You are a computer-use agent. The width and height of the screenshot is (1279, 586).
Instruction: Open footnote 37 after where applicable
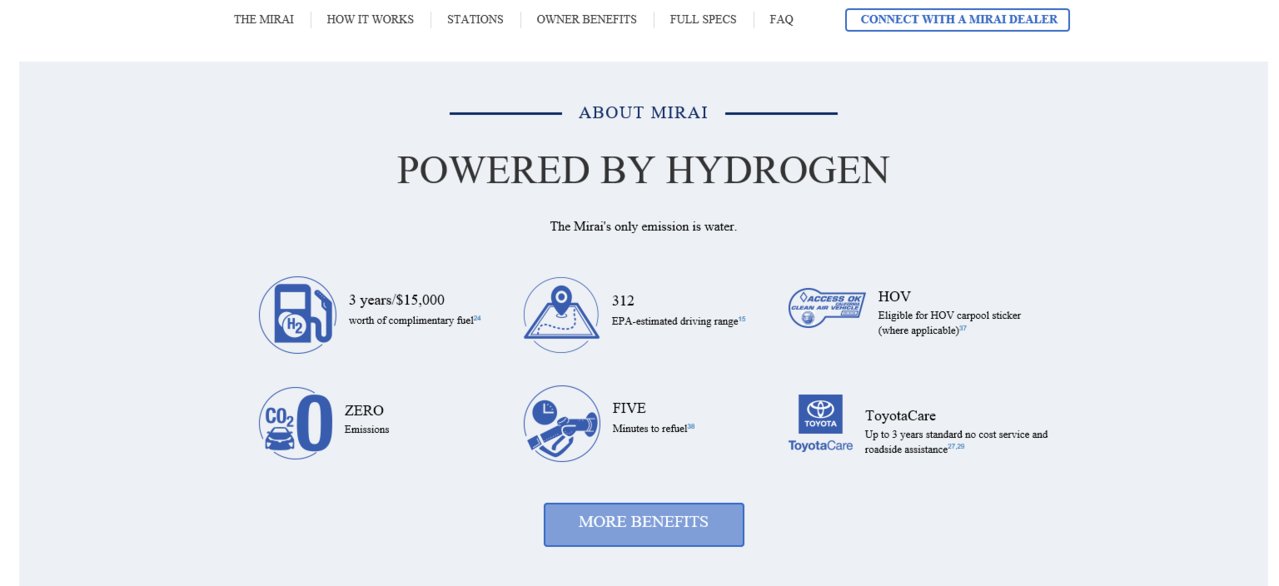tap(962, 328)
